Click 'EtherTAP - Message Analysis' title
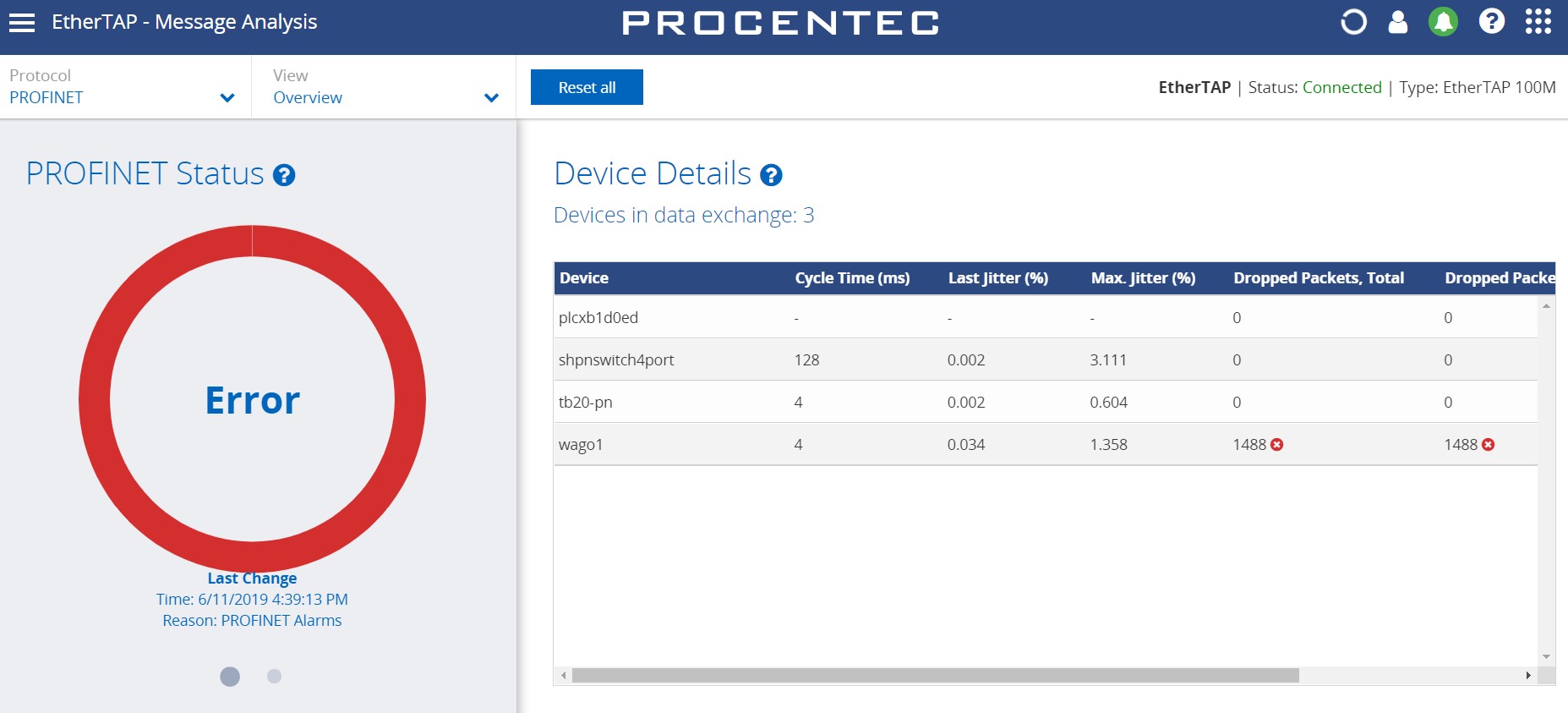1568x713 pixels. pyautogui.click(x=184, y=22)
